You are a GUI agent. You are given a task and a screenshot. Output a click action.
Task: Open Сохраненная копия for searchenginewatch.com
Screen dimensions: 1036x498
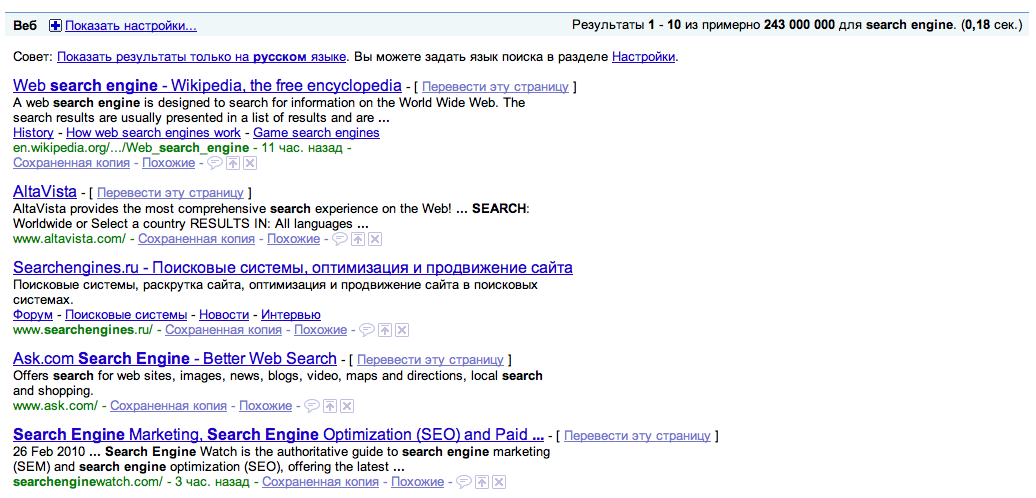pos(320,481)
